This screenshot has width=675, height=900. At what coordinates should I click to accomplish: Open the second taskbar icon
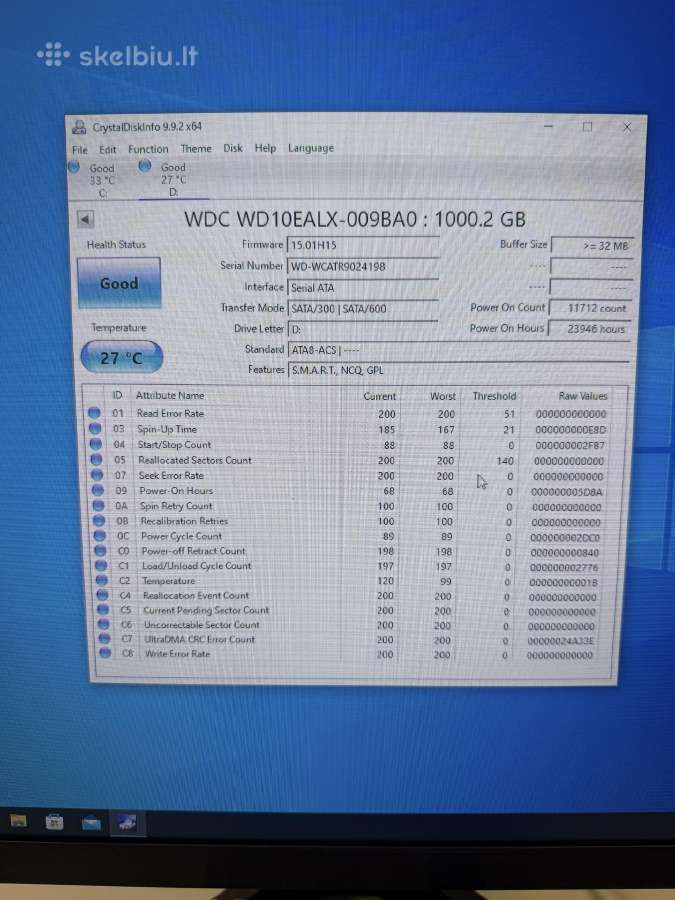point(55,823)
